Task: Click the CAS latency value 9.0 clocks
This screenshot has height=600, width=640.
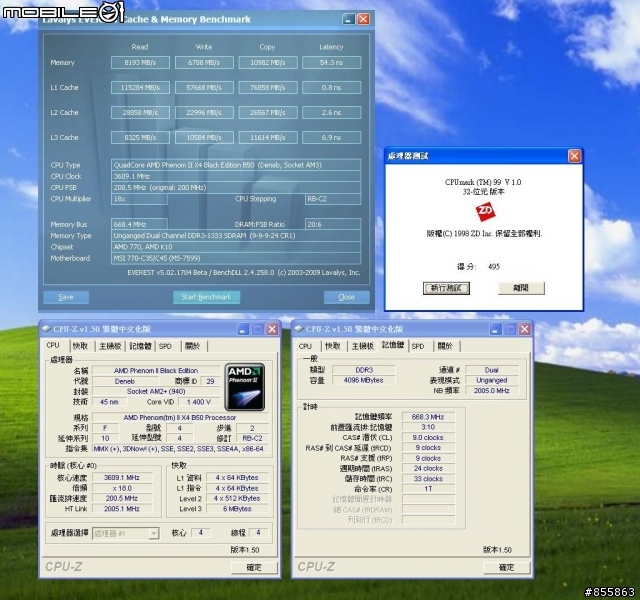Action: pyautogui.click(x=428, y=437)
